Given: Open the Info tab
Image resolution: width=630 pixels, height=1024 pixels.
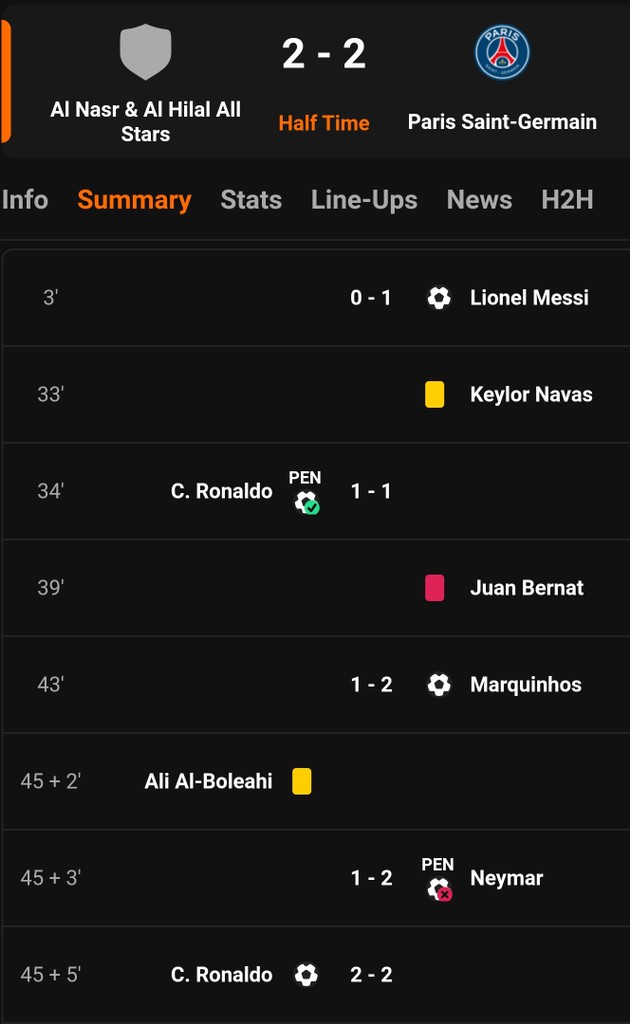Looking at the screenshot, I should click(25, 200).
